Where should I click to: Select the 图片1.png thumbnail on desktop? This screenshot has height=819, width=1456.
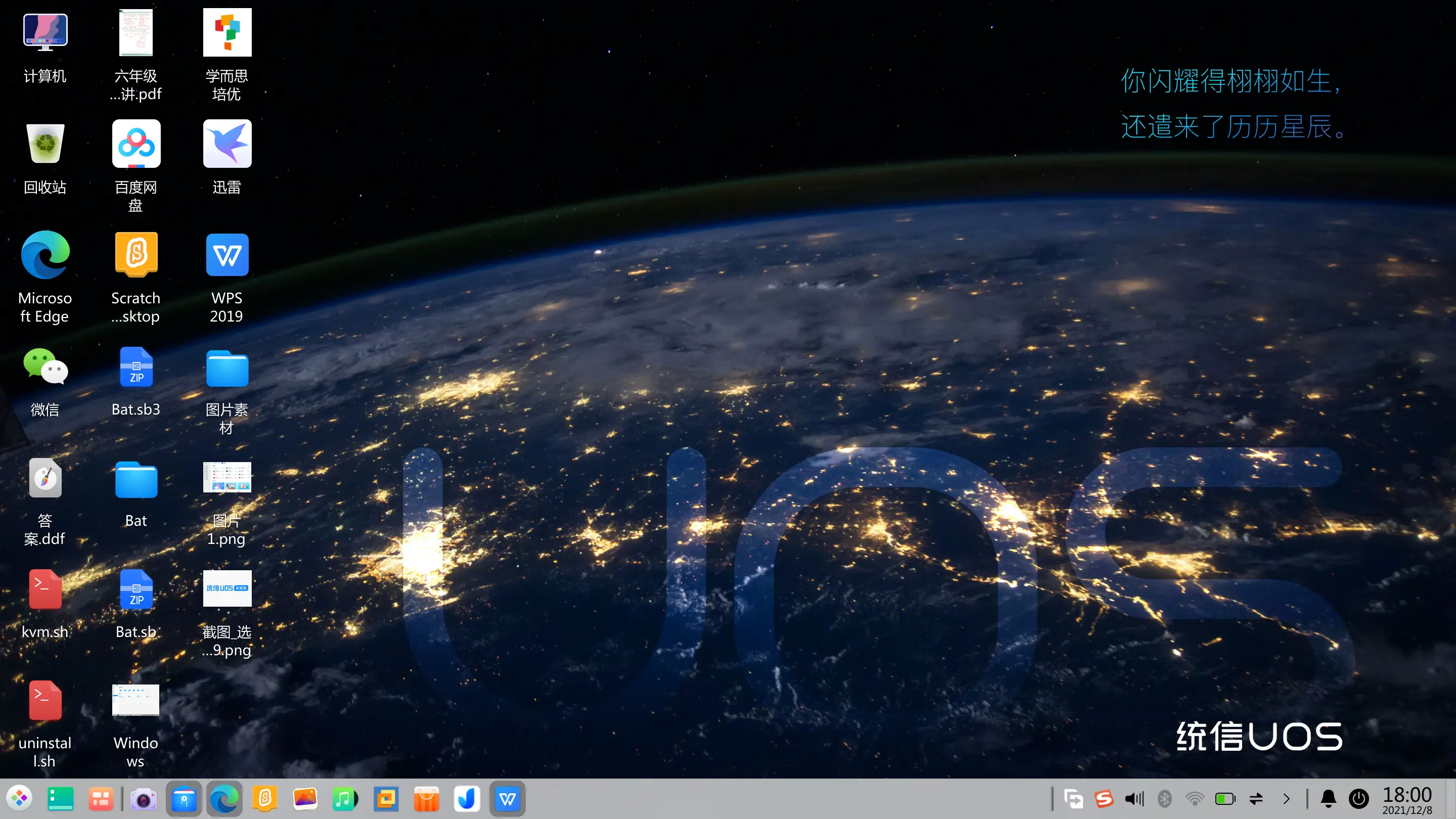pos(226,478)
